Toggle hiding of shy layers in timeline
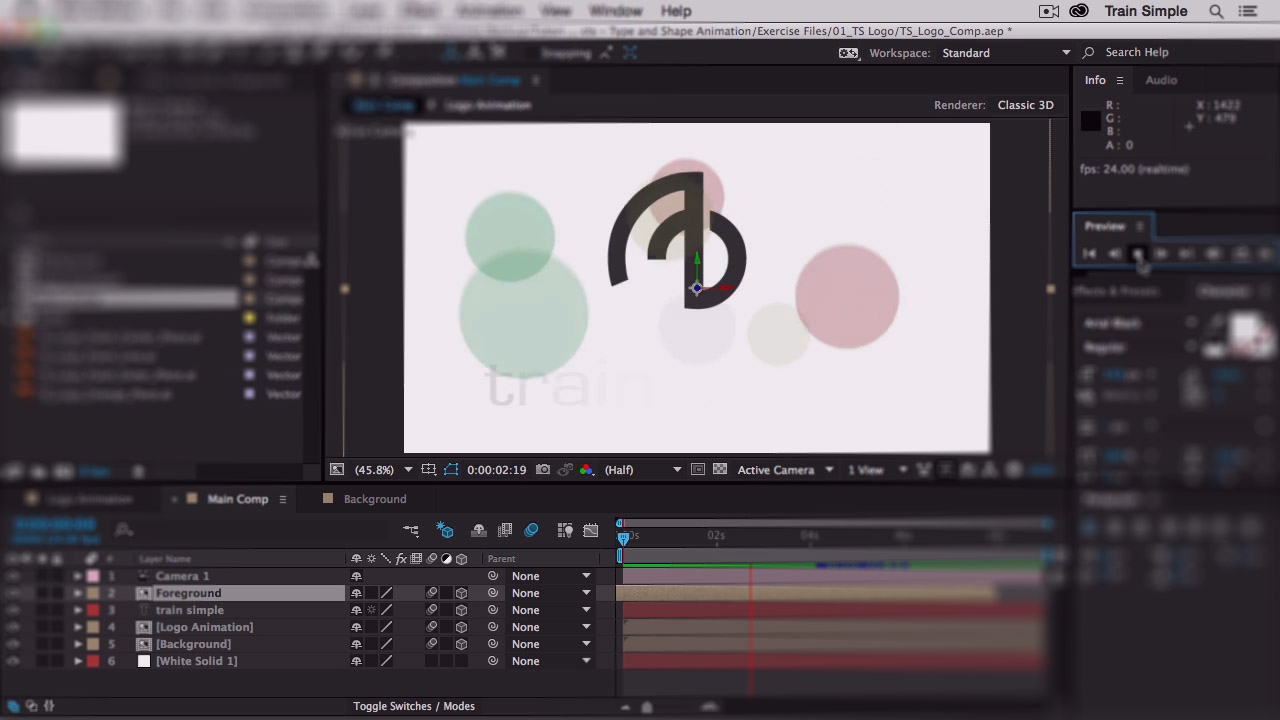1280x720 pixels. (479, 530)
